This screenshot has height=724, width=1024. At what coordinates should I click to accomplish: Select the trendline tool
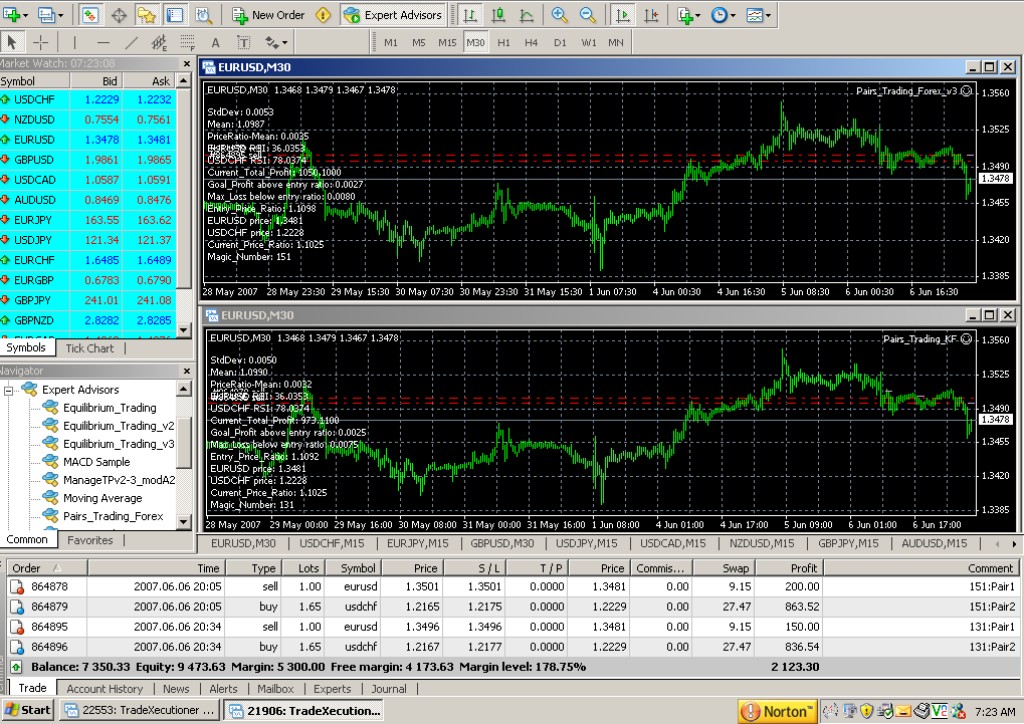click(x=131, y=42)
